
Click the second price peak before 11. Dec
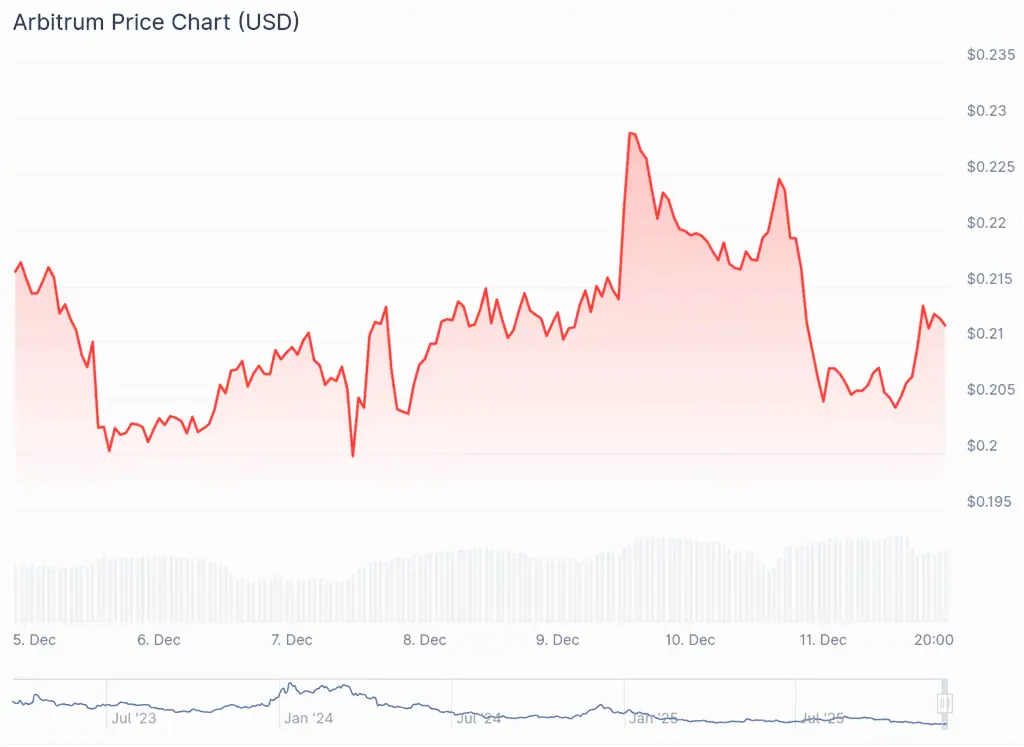779,179
